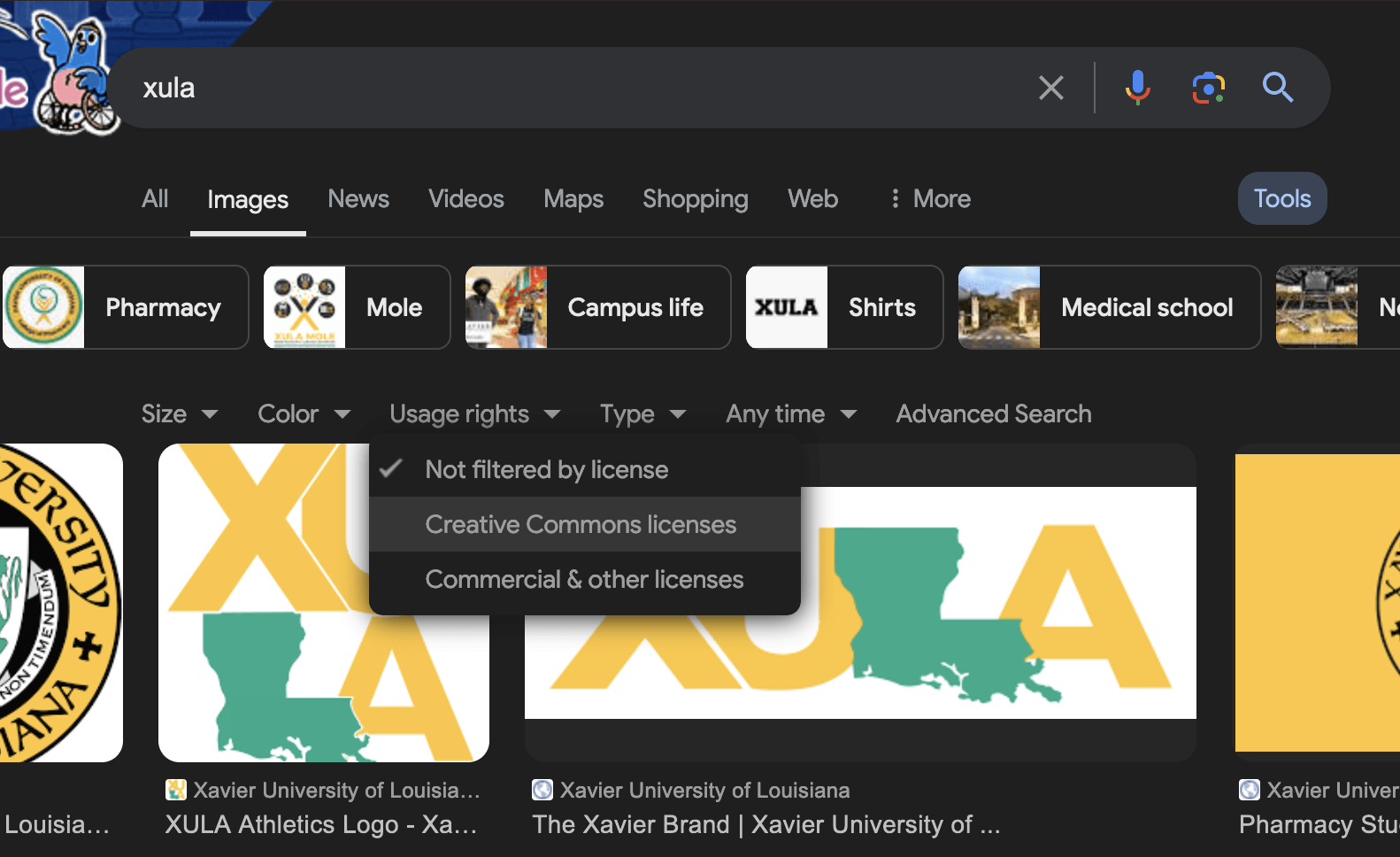Screen dimensions: 1400x857
Task: Collapse the Usage rights dropdown
Action: (x=475, y=413)
